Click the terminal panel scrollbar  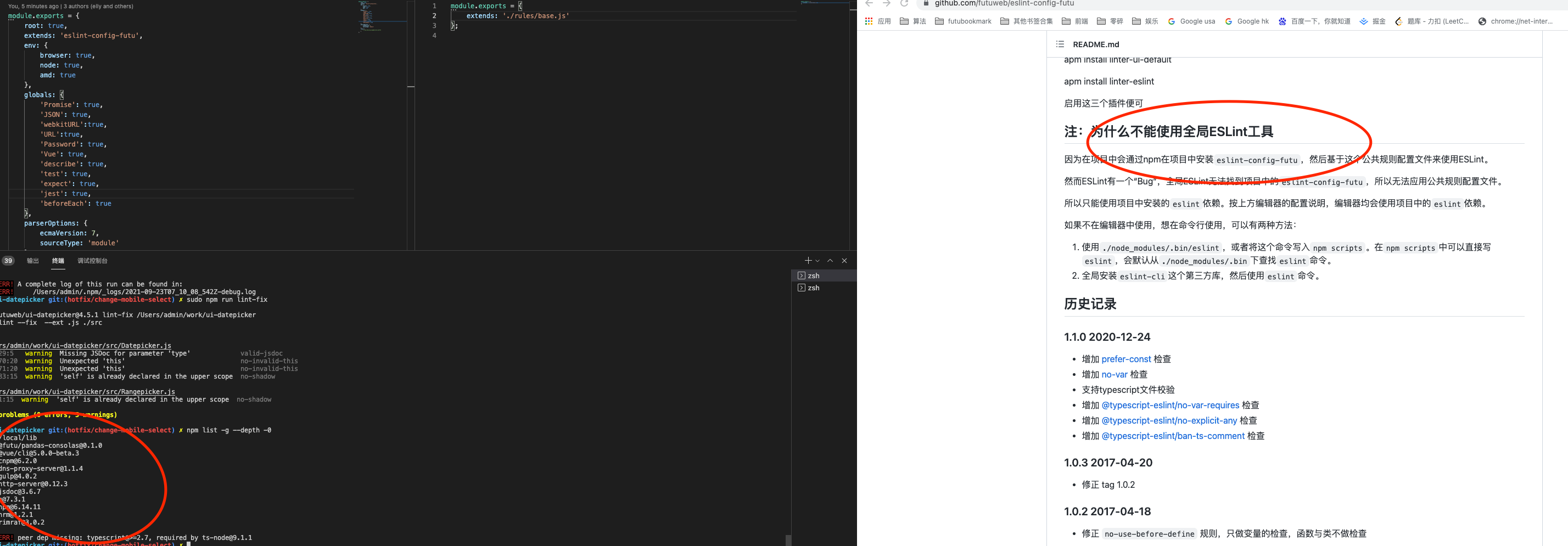tap(788, 540)
